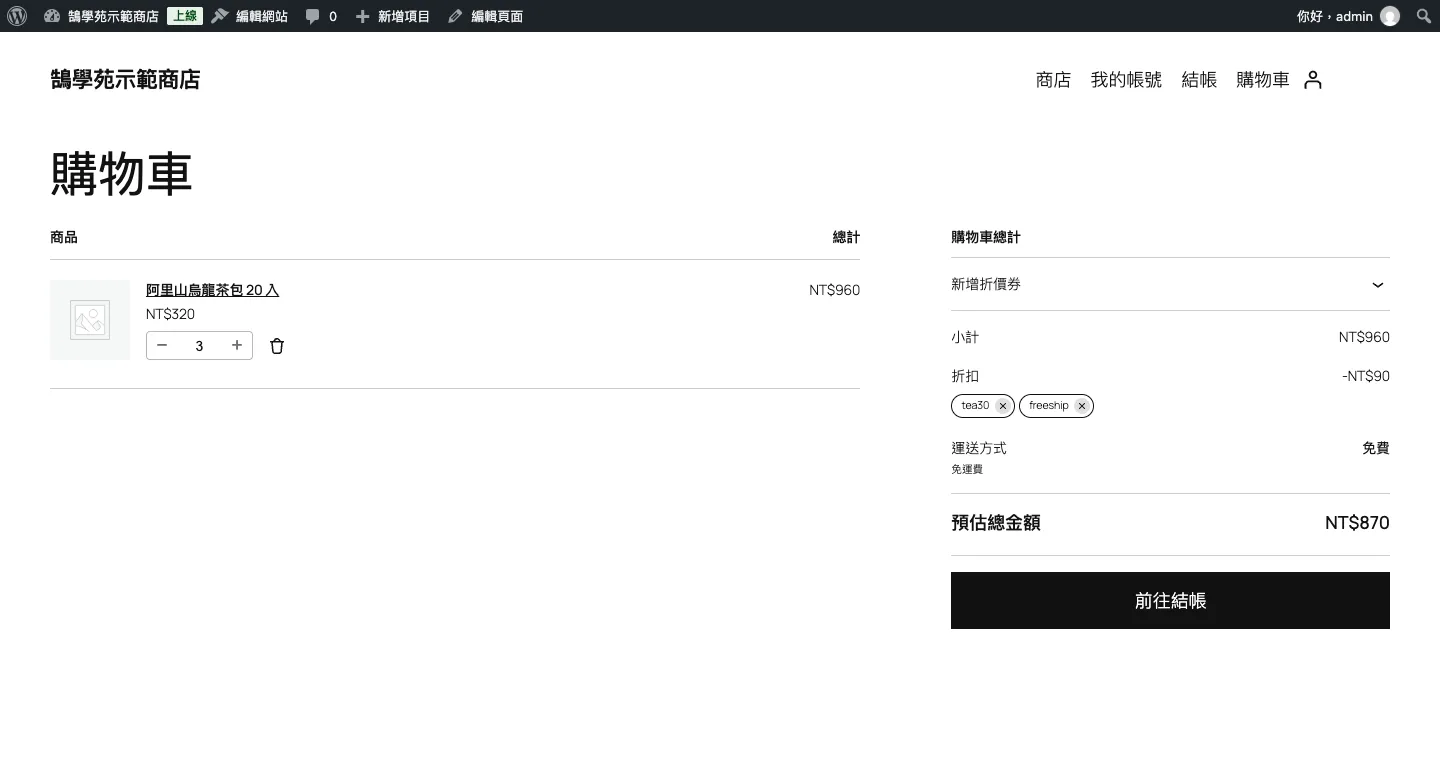The height and width of the screenshot is (780, 1440).
Task: Increase quantity with the plus button
Action: 237,346
